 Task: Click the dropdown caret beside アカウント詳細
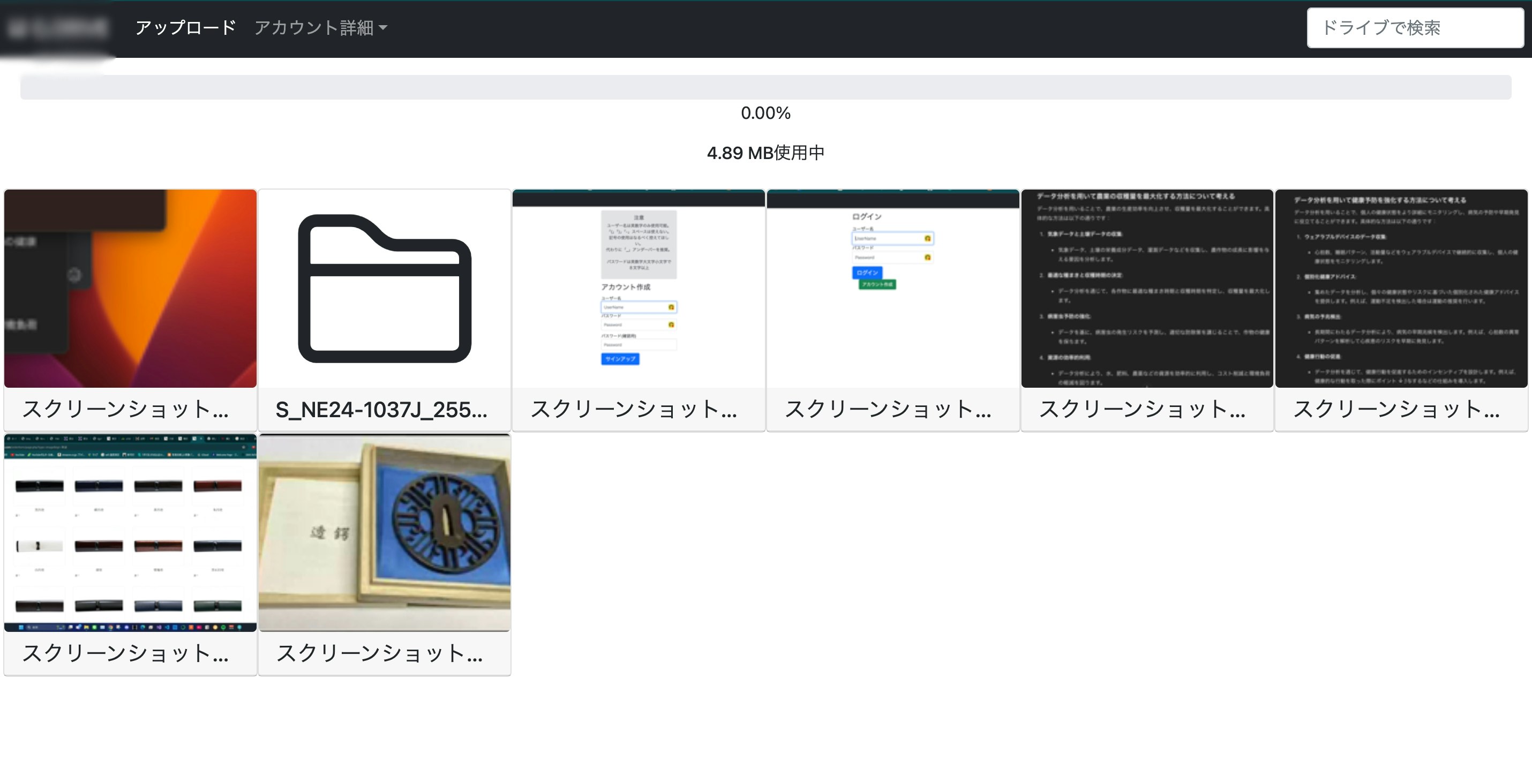pos(384,28)
